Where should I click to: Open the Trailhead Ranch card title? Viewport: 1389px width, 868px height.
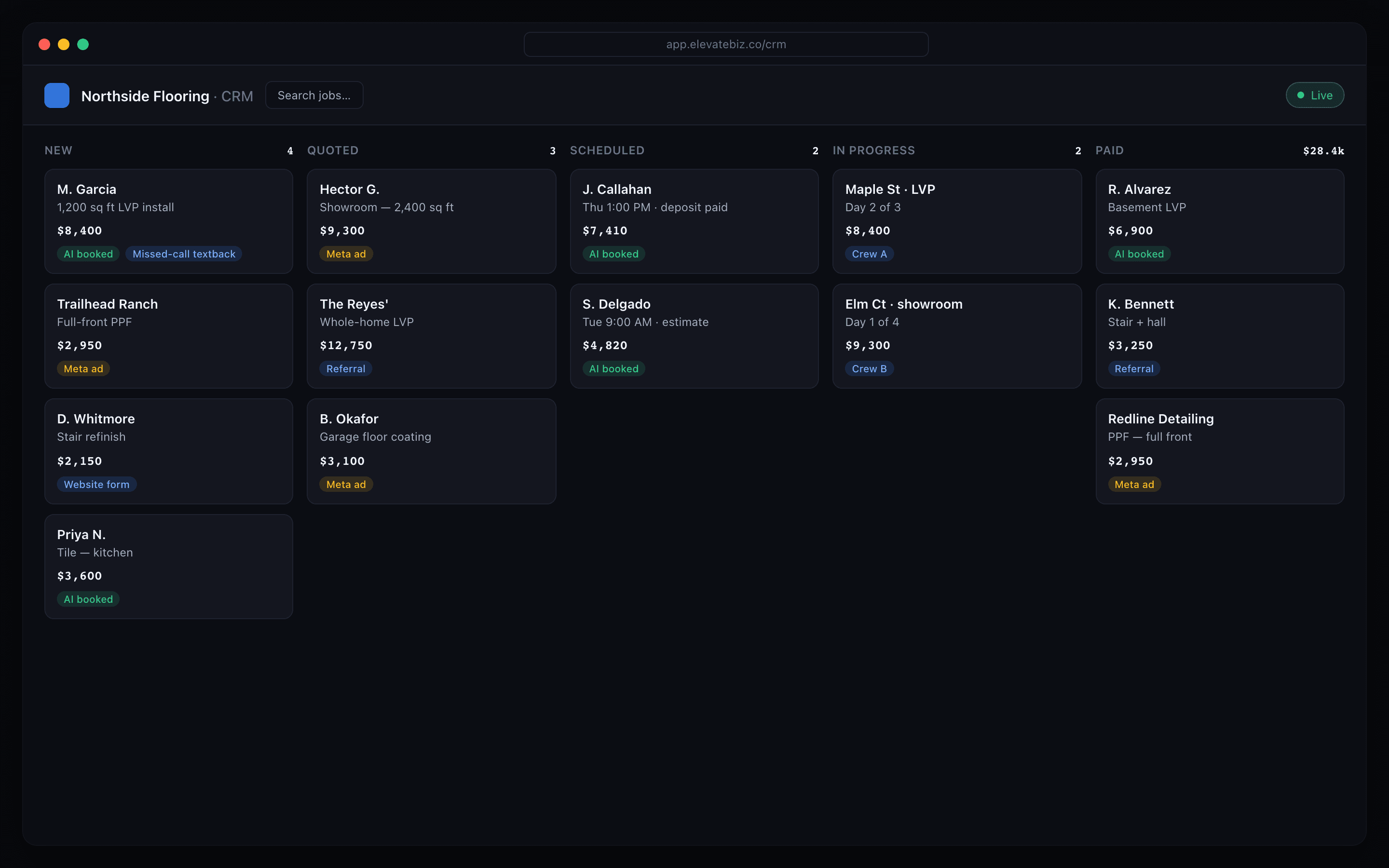point(108,304)
